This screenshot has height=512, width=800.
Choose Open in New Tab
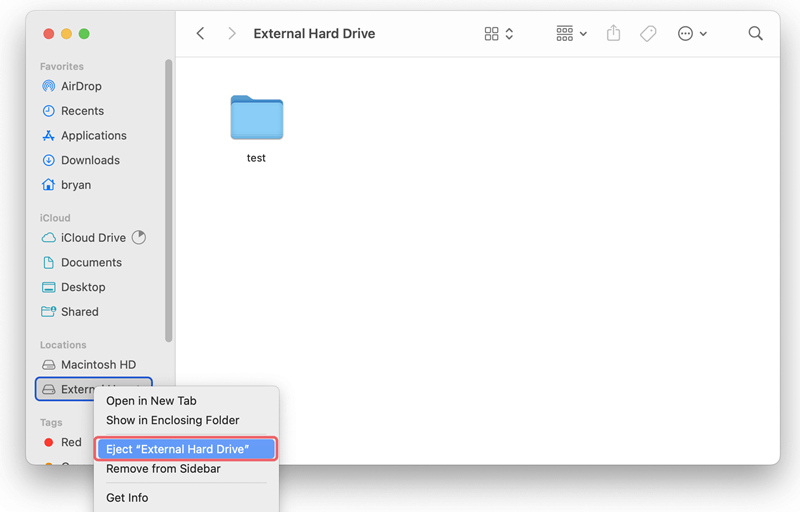(x=151, y=401)
